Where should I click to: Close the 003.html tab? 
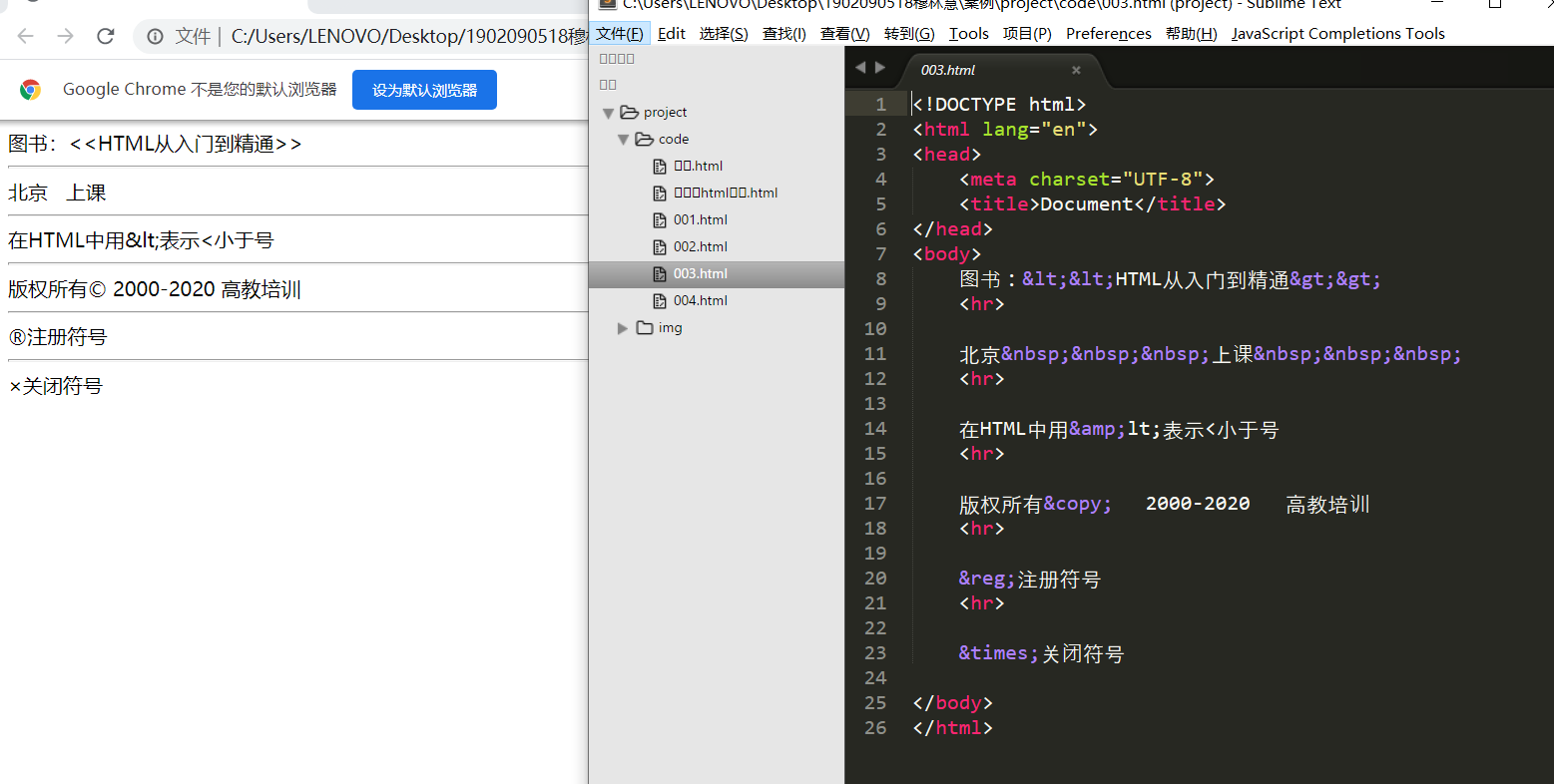click(1076, 70)
